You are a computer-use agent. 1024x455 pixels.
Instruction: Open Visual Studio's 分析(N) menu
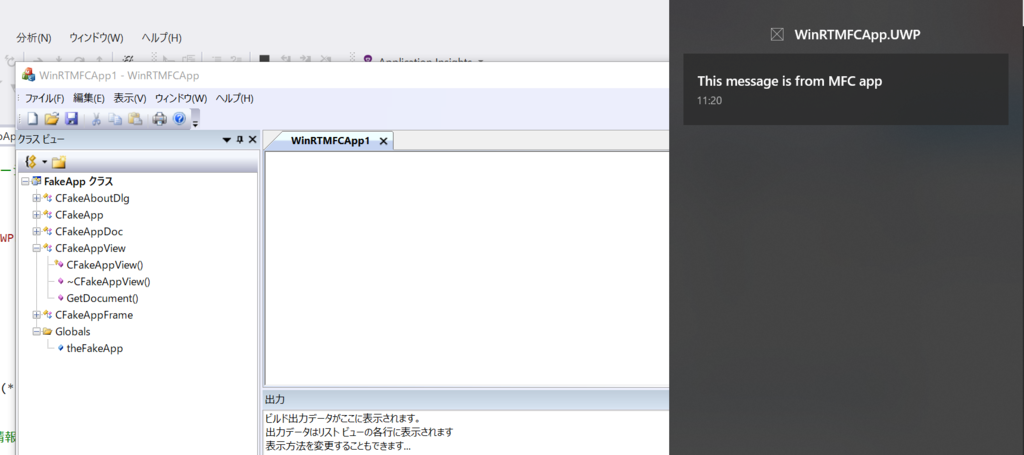tap(34, 37)
